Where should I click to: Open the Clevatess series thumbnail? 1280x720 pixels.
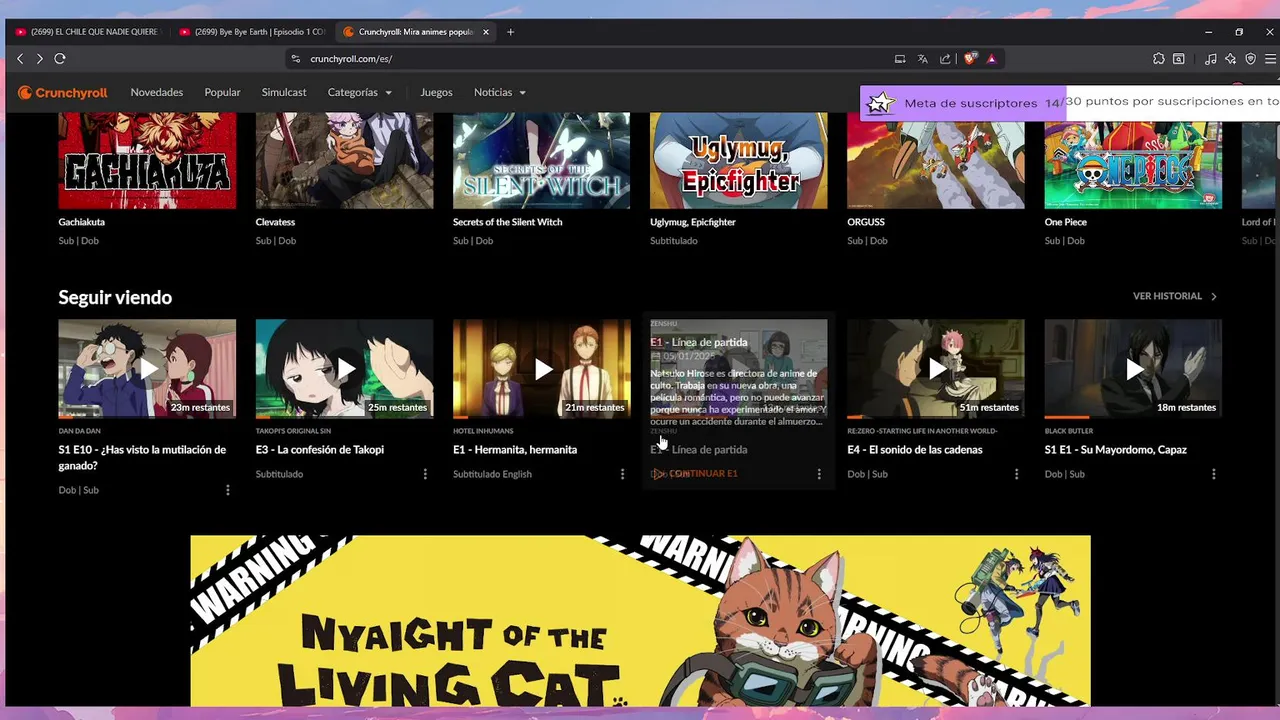coord(344,160)
